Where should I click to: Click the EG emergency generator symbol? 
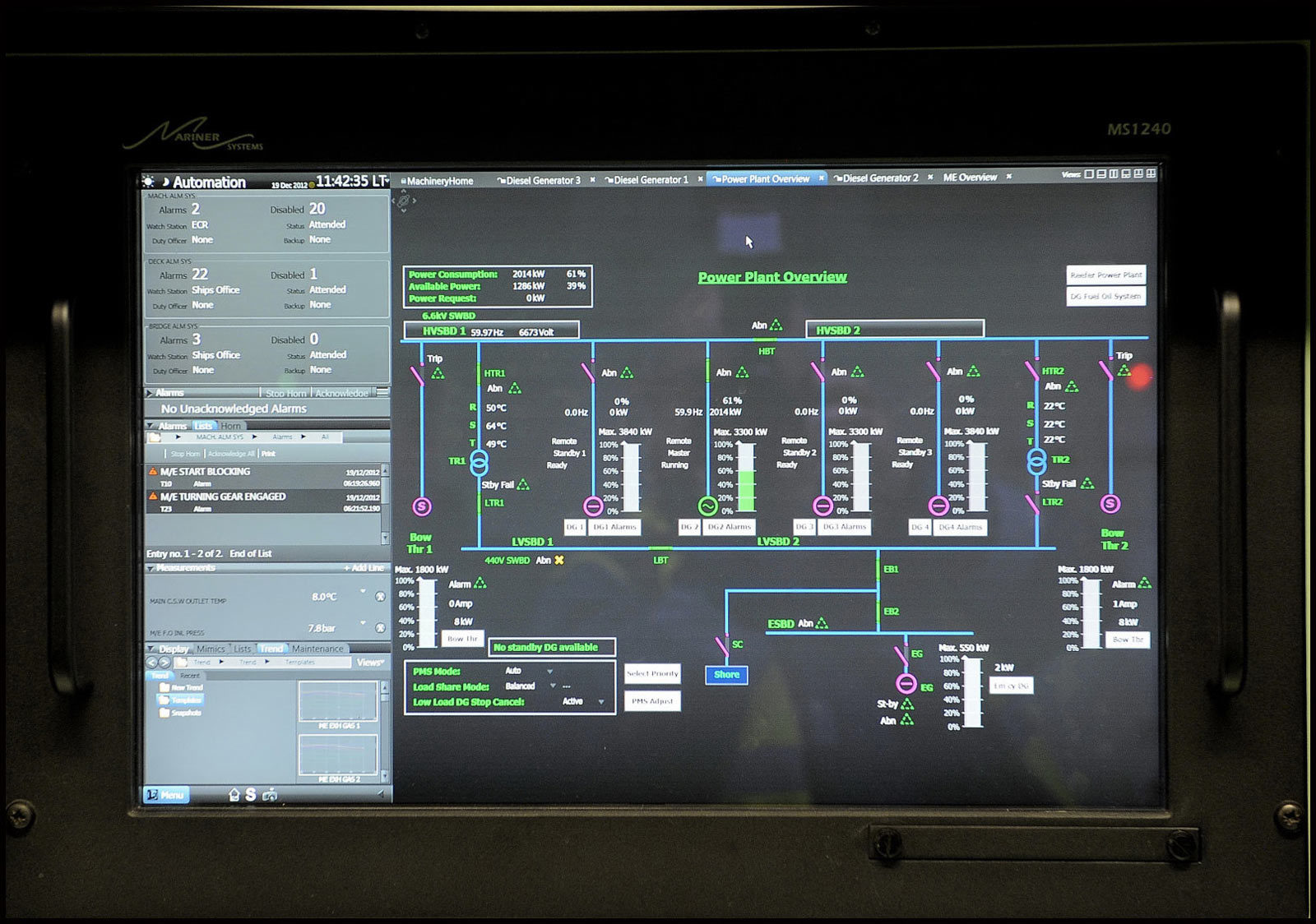click(x=906, y=684)
